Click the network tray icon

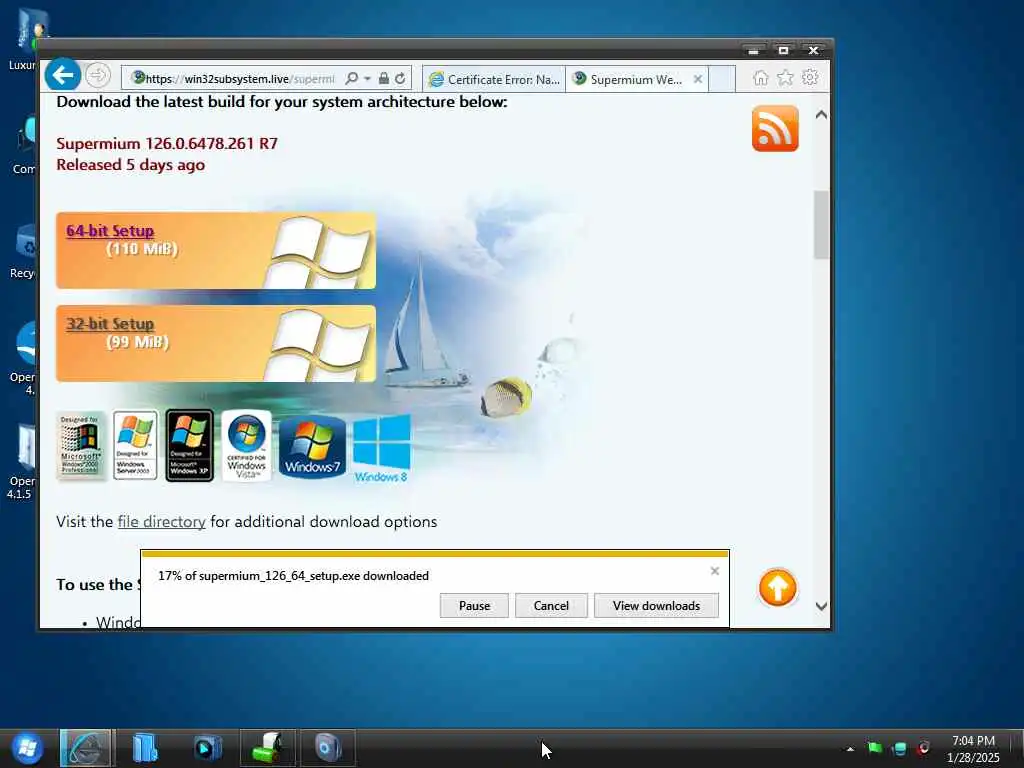[899, 748]
